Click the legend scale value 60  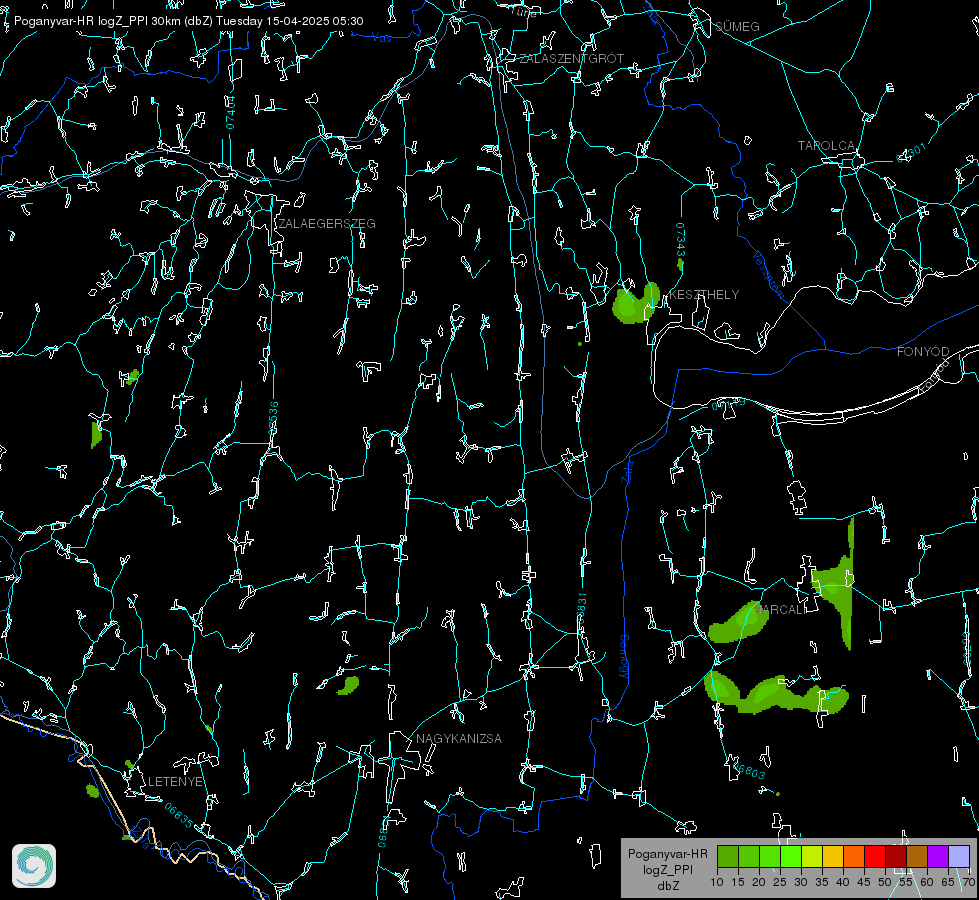click(927, 883)
